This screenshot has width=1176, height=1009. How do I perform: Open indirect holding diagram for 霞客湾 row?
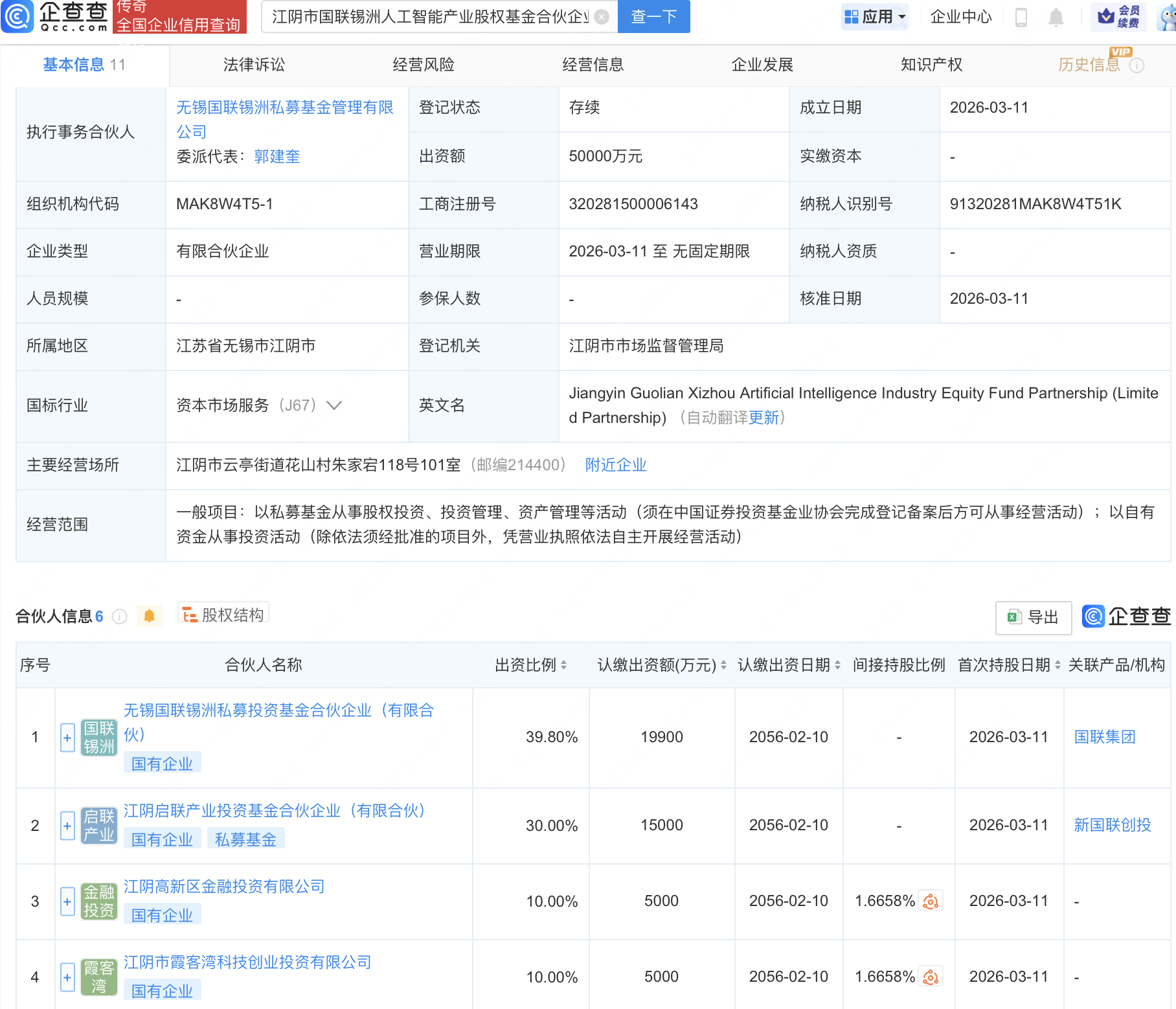pyautogui.click(x=931, y=976)
